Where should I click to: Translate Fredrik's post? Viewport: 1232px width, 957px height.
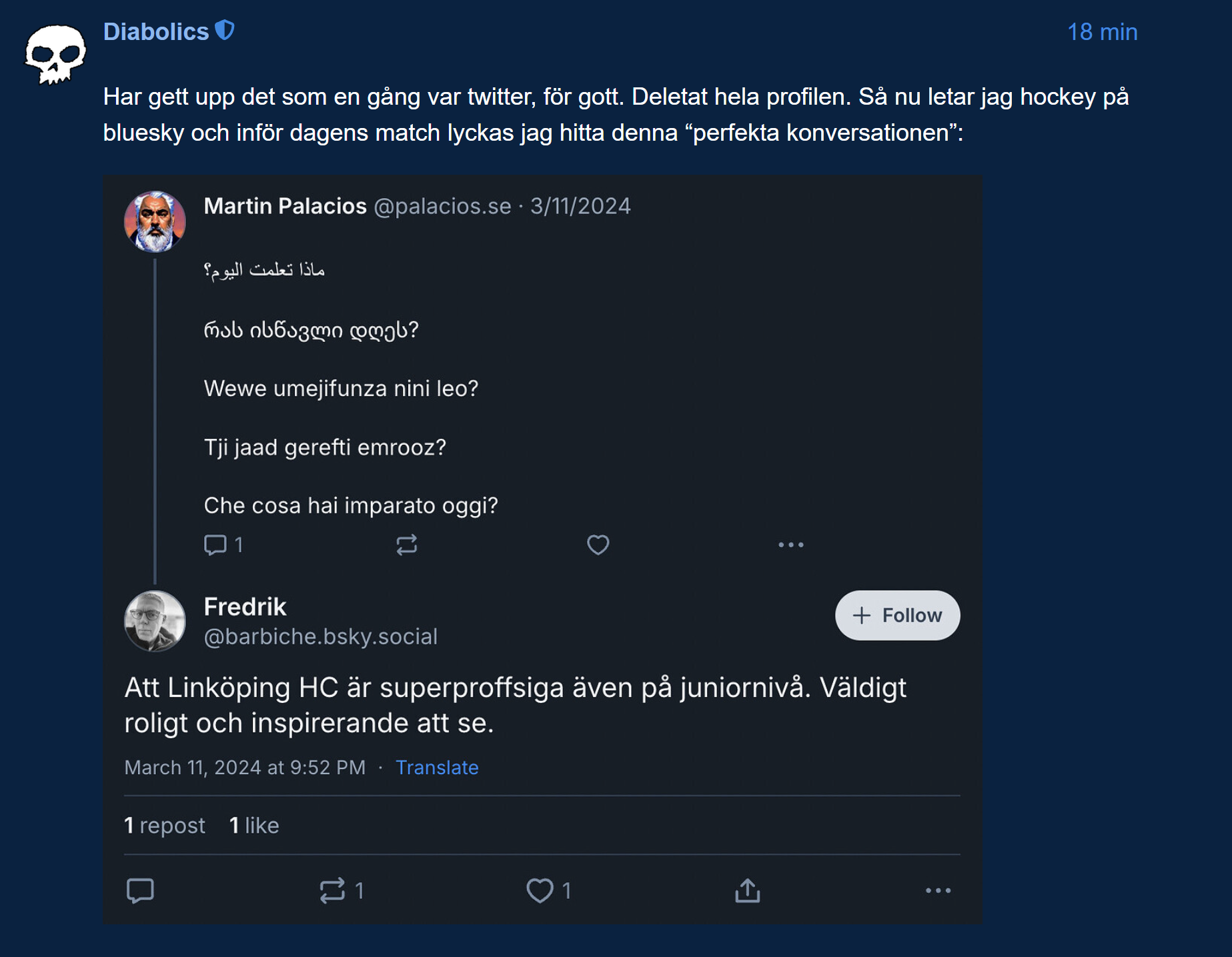437,768
